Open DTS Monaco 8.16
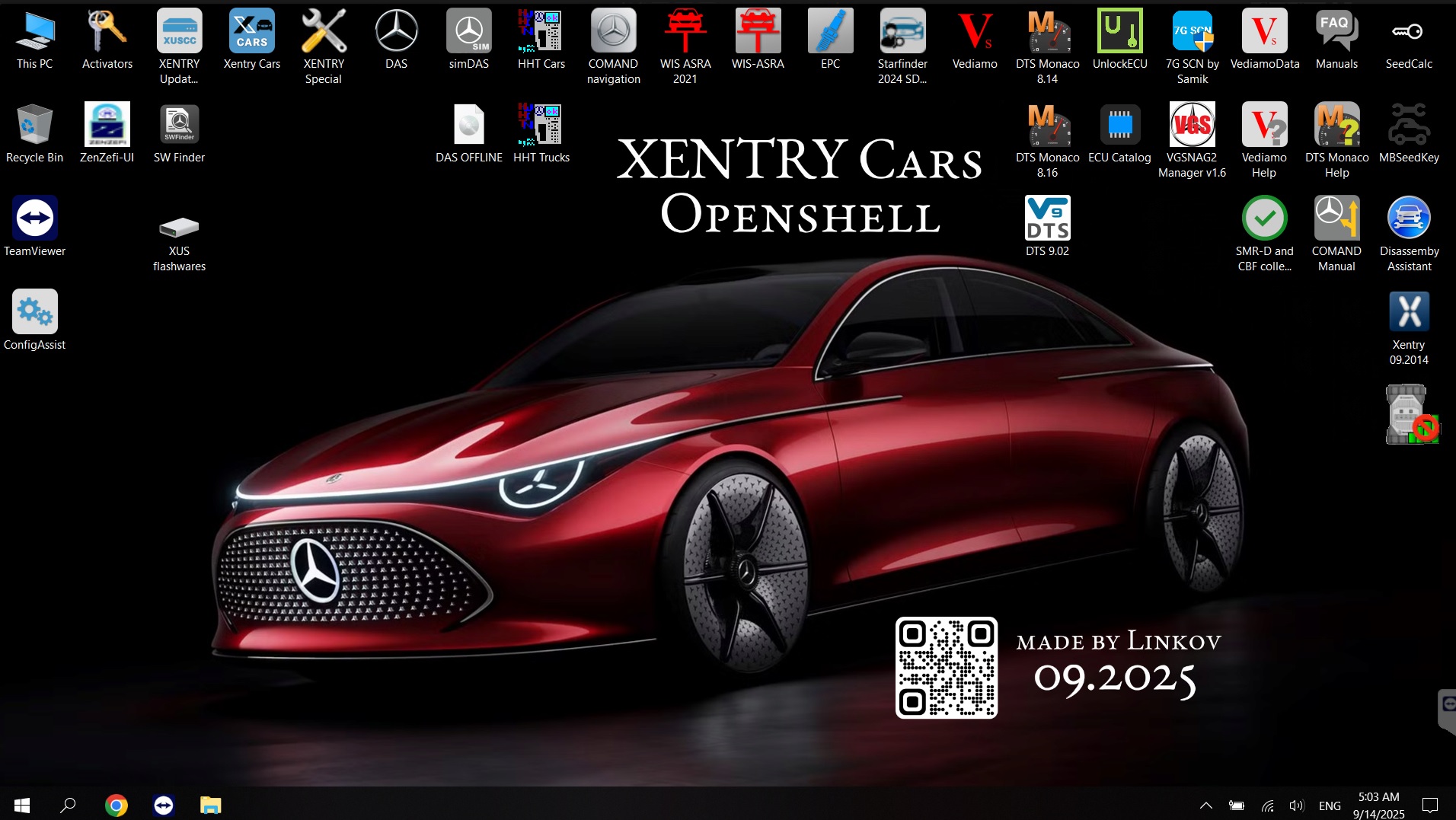Screen dimensions: 1456x820 pyautogui.click(x=1047, y=127)
